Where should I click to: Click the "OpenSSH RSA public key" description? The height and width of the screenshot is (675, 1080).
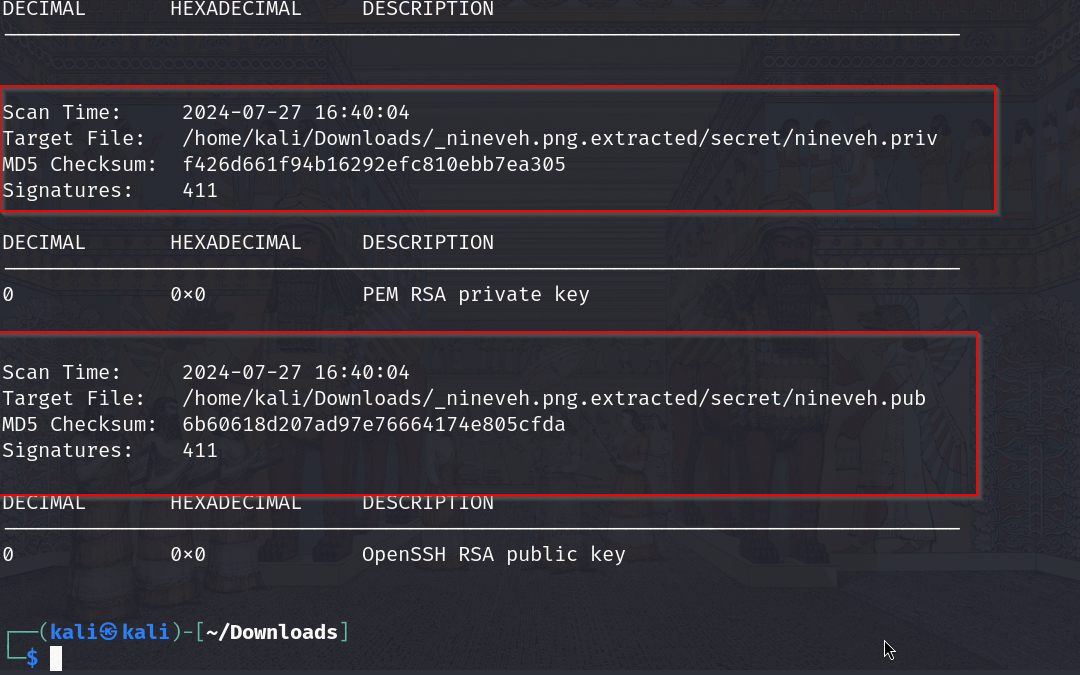(x=494, y=554)
